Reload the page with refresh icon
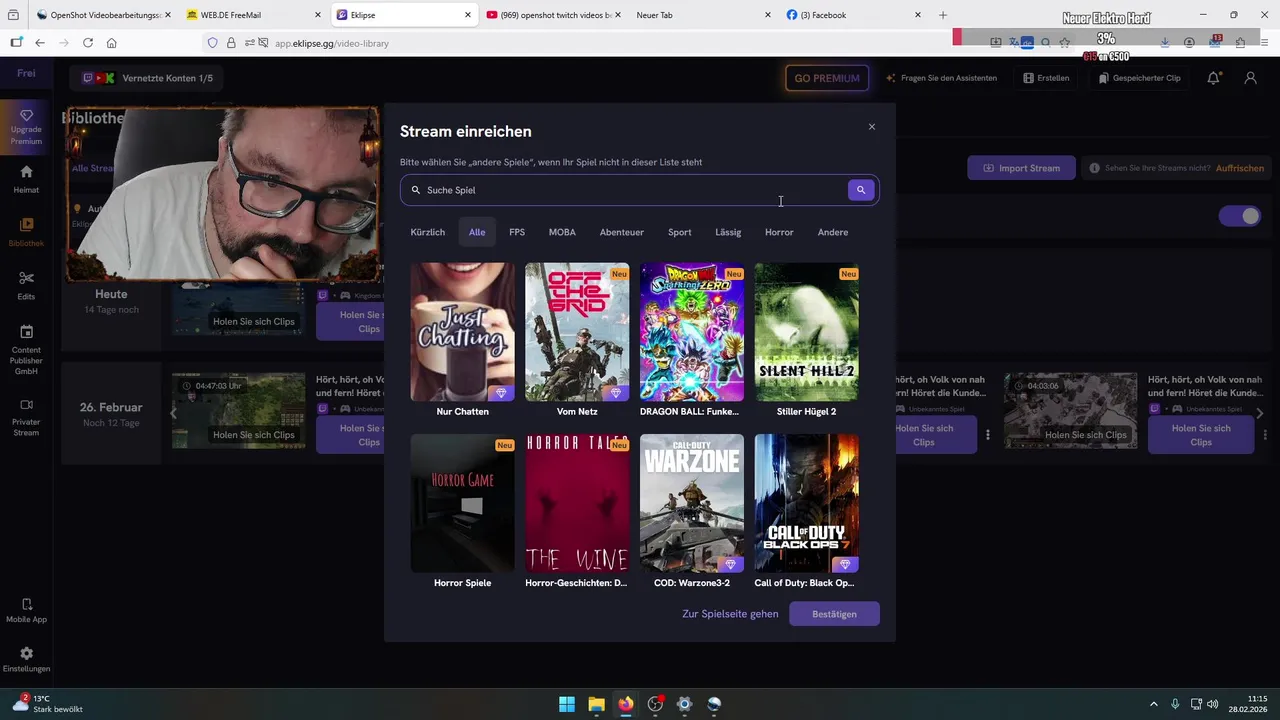The width and height of the screenshot is (1280, 720). (x=88, y=43)
